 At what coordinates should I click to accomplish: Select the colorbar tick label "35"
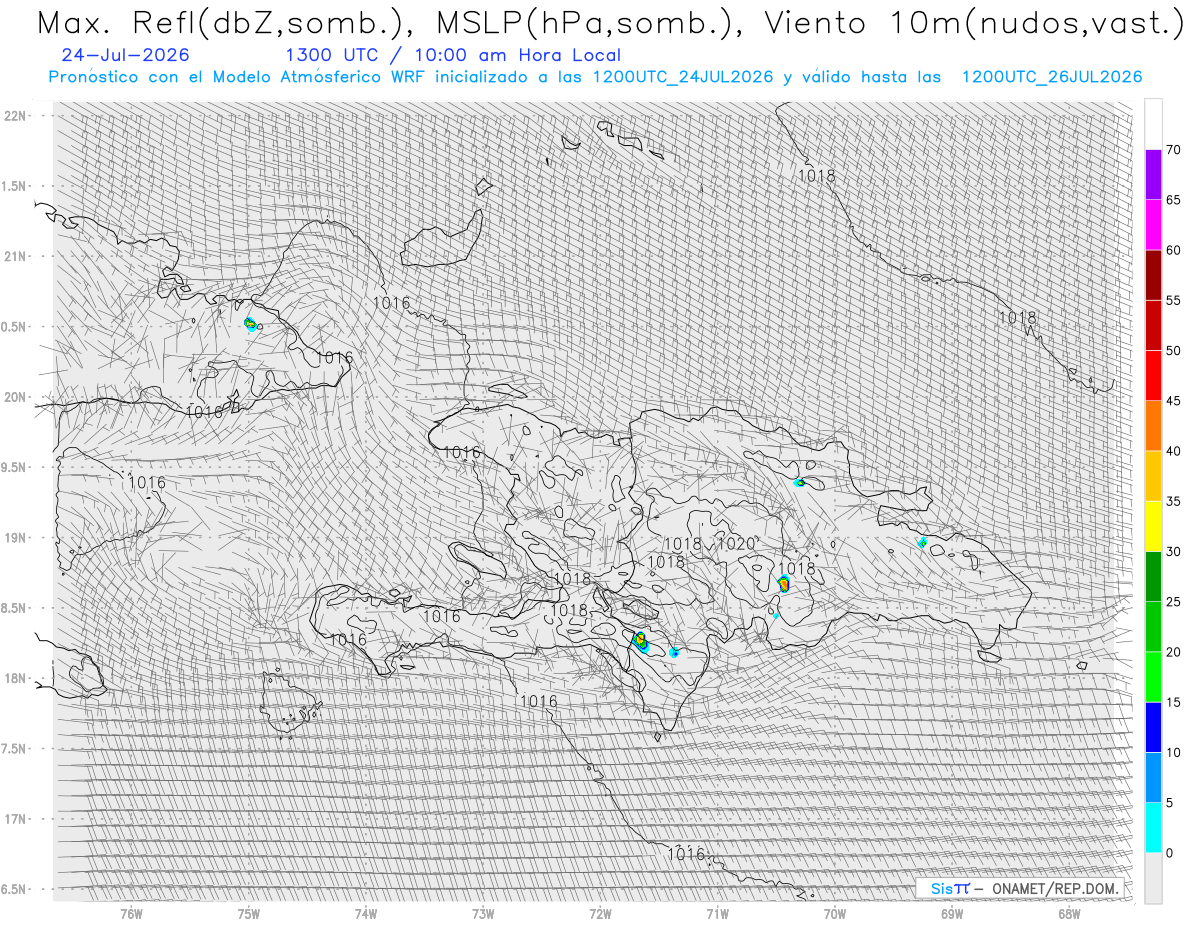tap(1173, 501)
